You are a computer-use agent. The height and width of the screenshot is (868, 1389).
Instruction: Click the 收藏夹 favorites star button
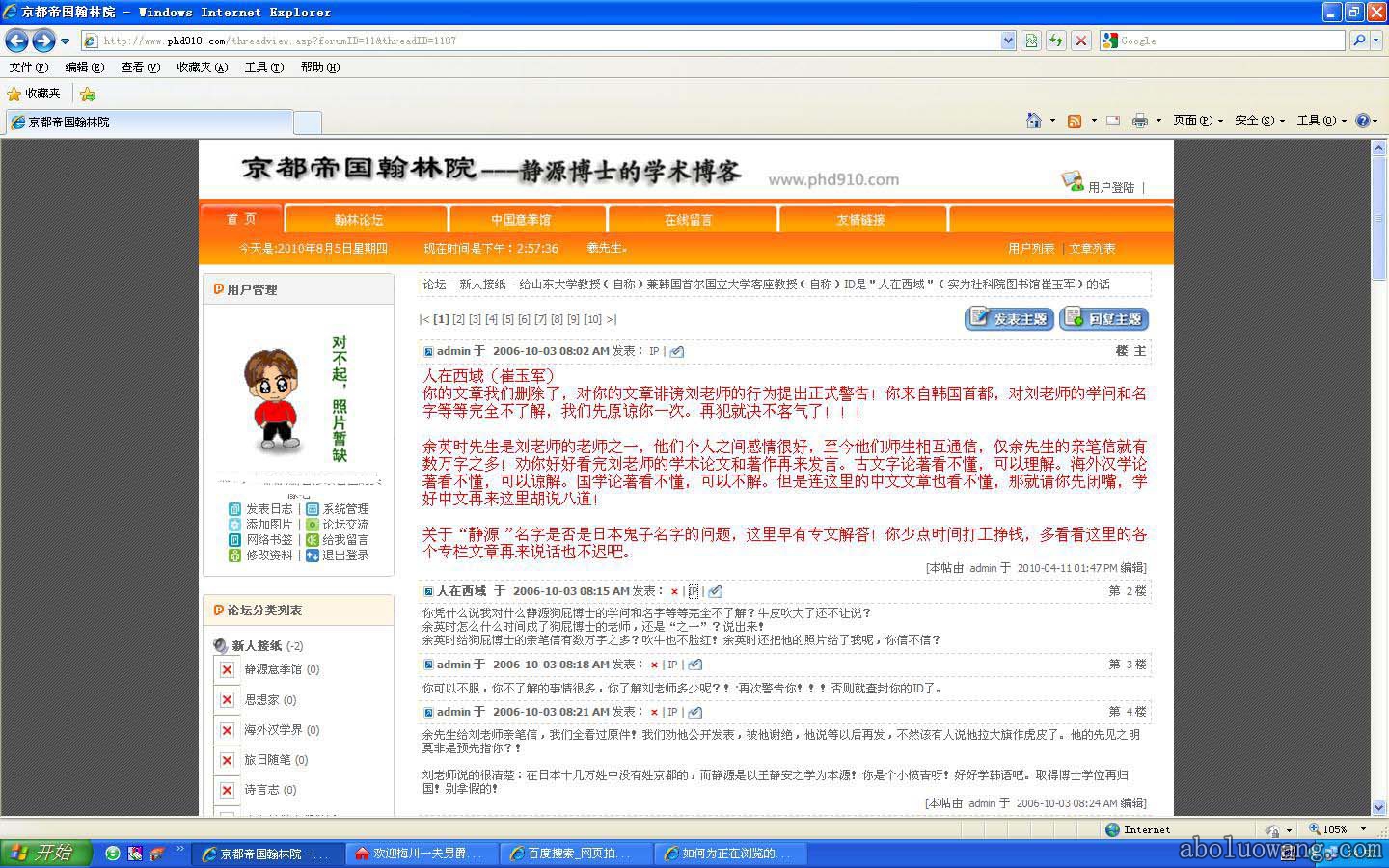point(34,94)
